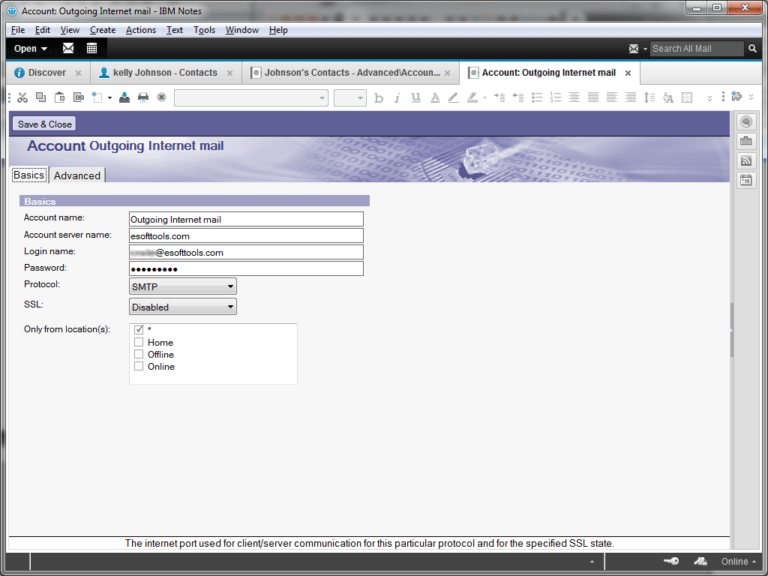Click the Password input field
Viewport: 768px width, 576px height.
(246, 268)
